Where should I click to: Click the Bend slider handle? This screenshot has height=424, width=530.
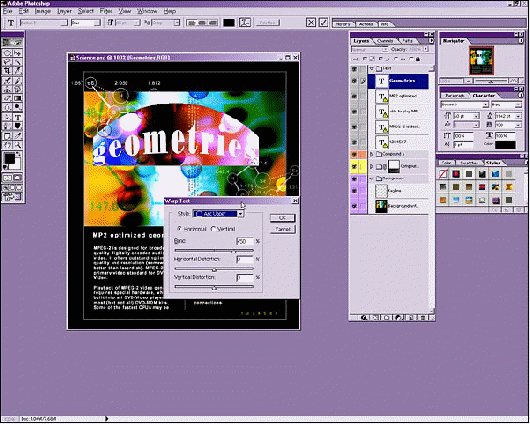tap(234, 251)
